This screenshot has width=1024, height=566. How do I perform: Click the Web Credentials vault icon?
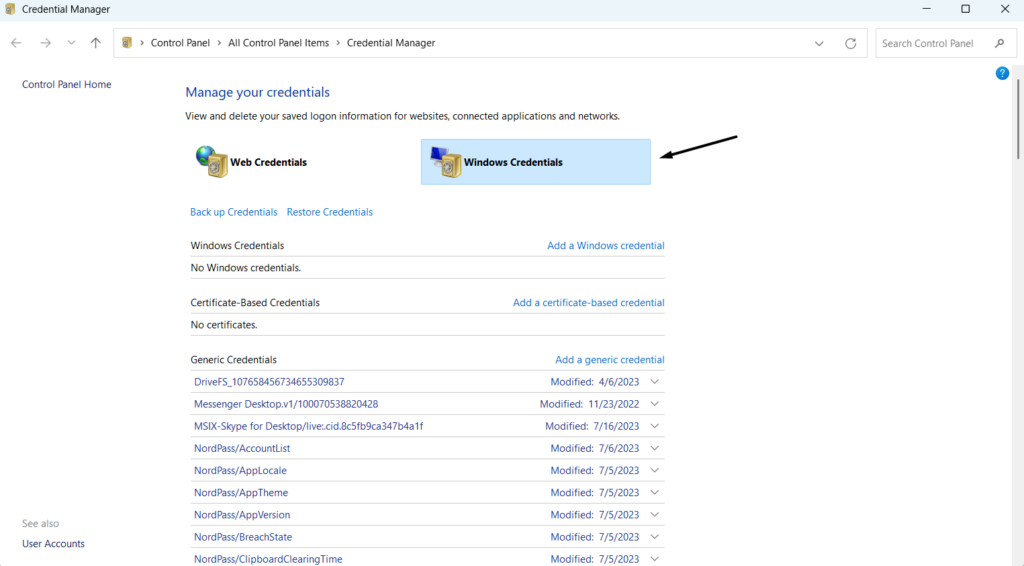pyautogui.click(x=211, y=162)
